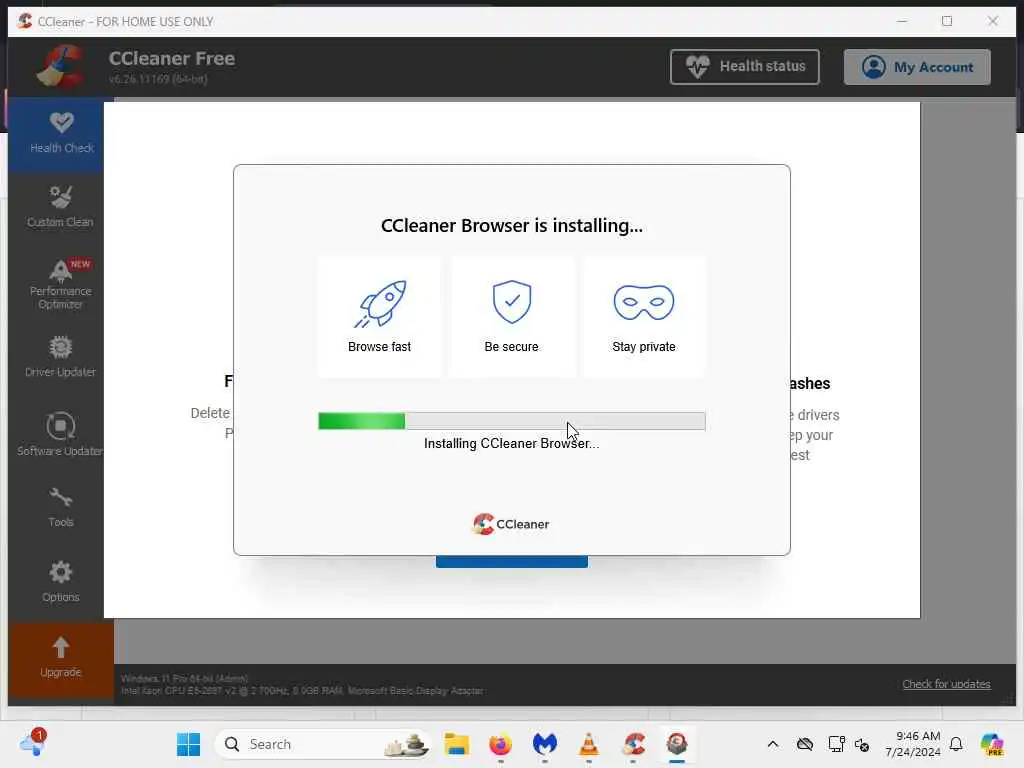This screenshot has width=1024, height=768.
Task: Open the Windows Start menu
Action: pos(189,744)
